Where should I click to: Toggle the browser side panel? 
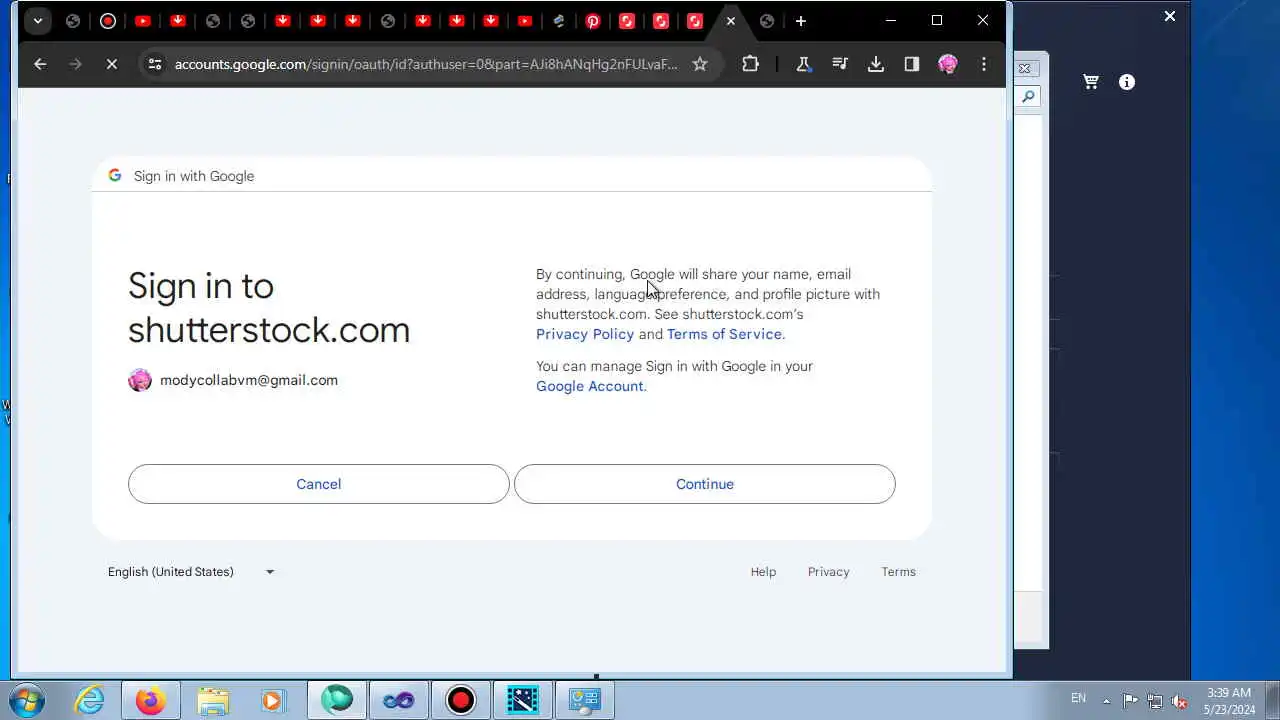point(911,64)
